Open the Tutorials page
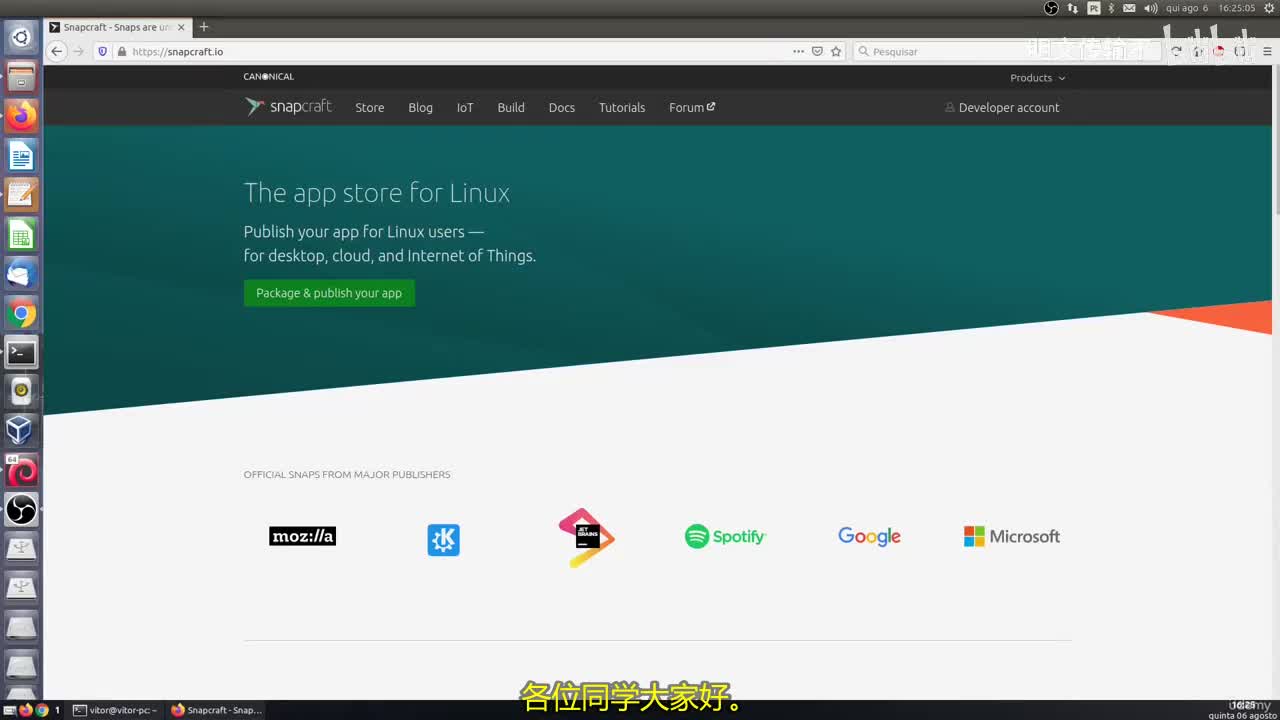 click(x=622, y=108)
